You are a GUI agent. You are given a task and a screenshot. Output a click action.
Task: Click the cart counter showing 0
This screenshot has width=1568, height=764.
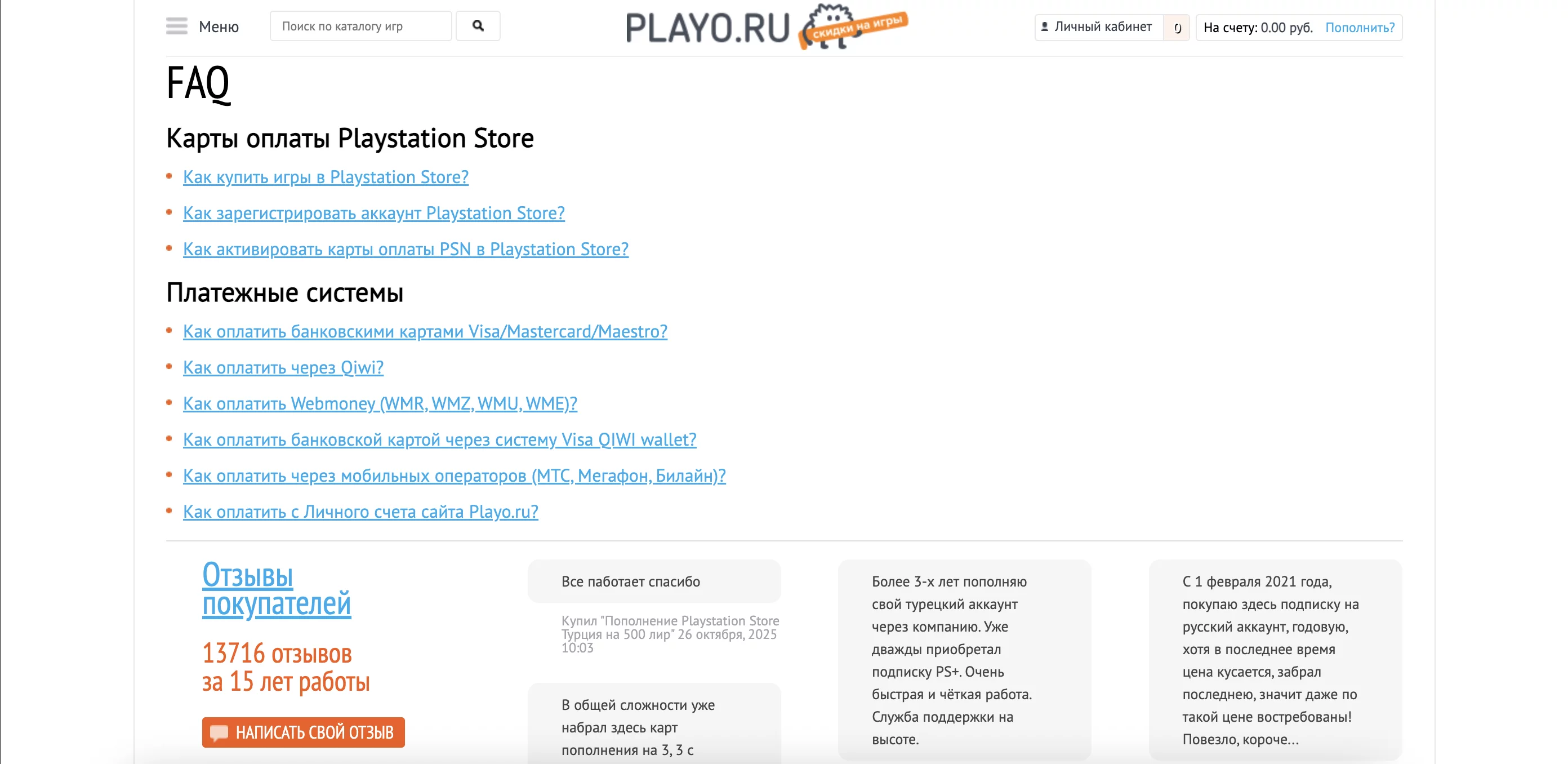(x=1177, y=28)
